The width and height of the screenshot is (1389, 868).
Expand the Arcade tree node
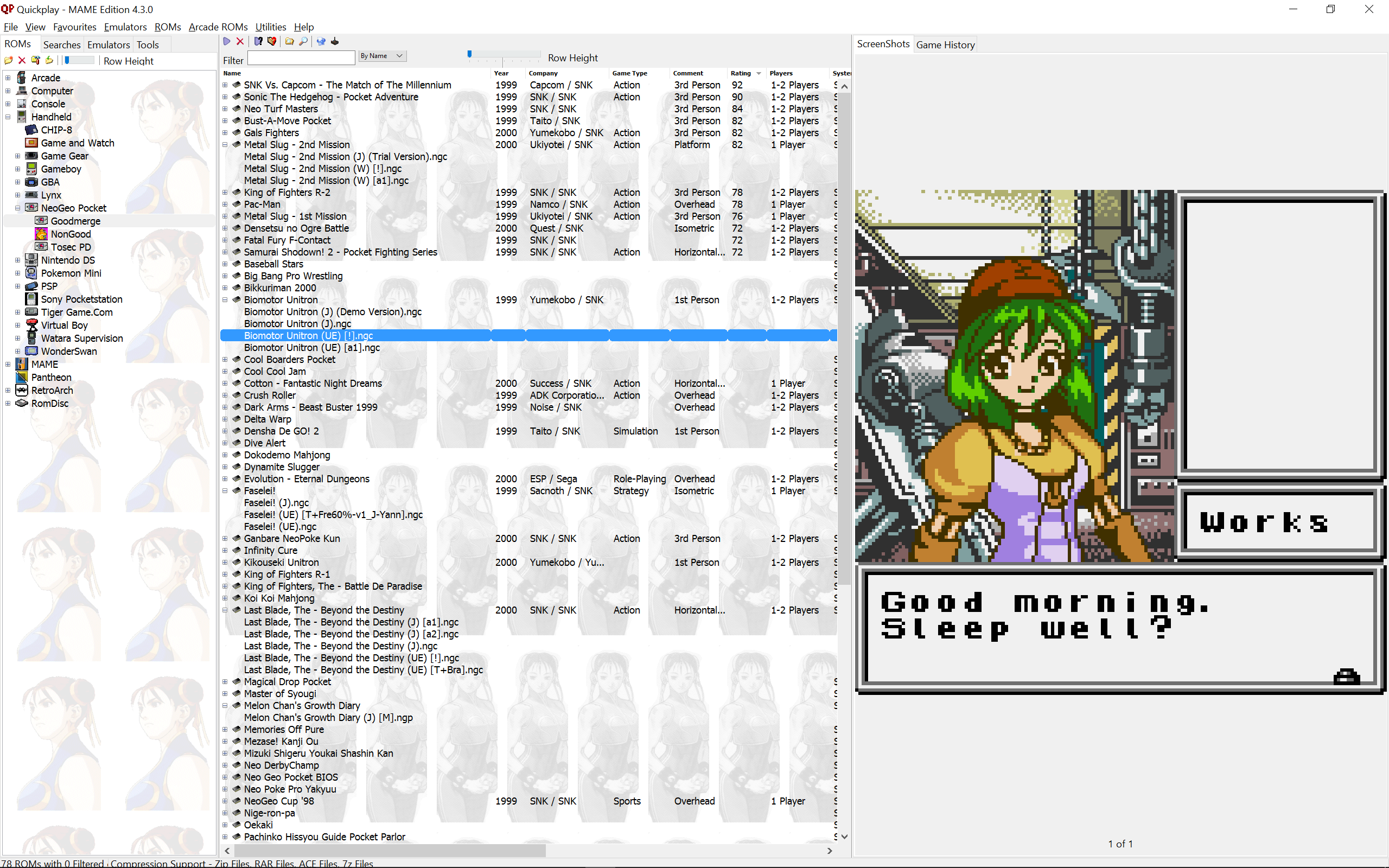(x=8, y=78)
